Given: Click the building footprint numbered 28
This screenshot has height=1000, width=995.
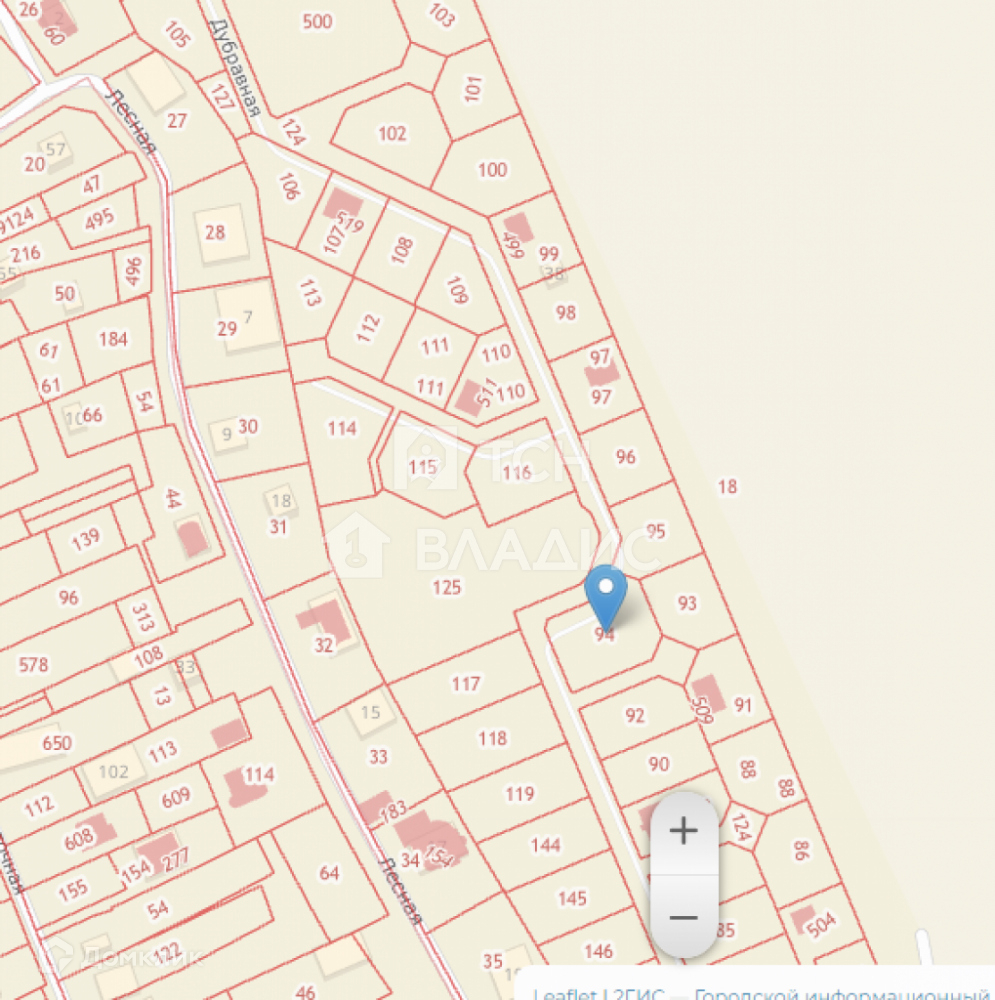Looking at the screenshot, I should pyautogui.click(x=221, y=233).
